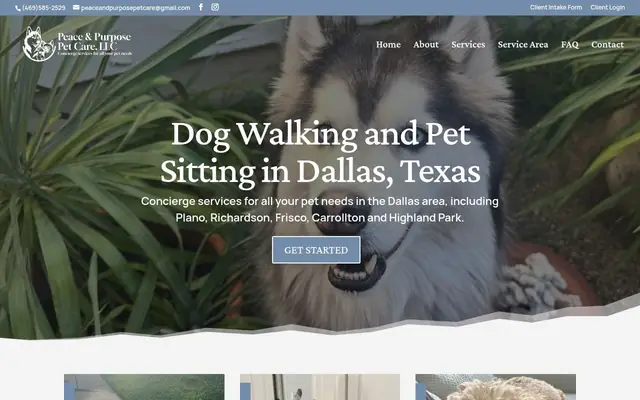Screen dimensions: 640x400
Task: Open the FAQ menu item
Action: [569, 44]
